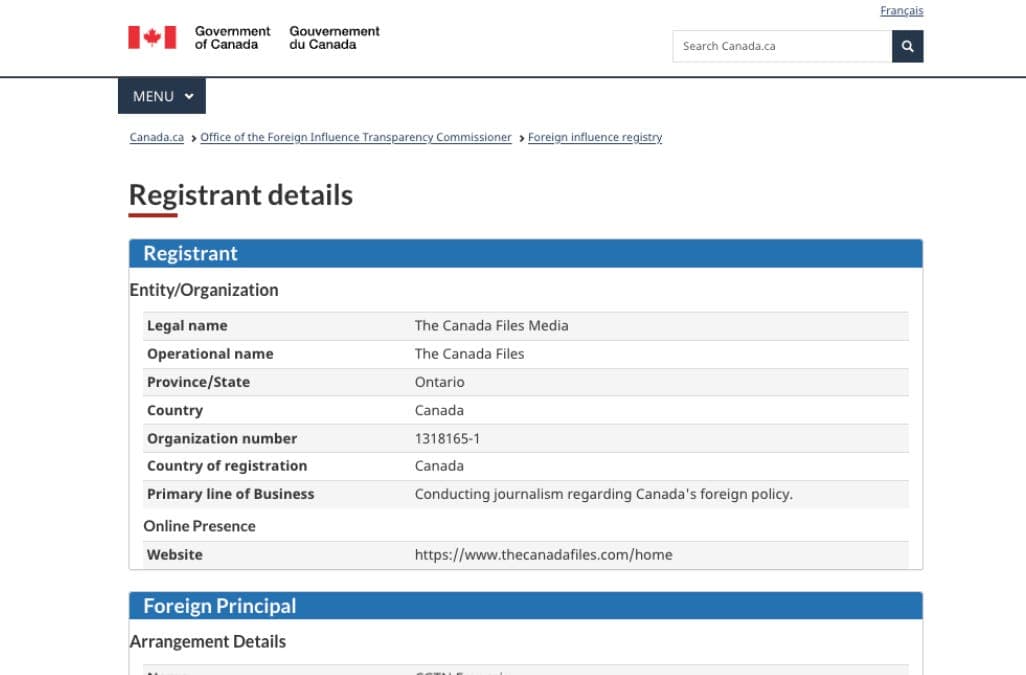
Task: Open Office of the Foreign Influence Transparency Commissioner link
Action: click(356, 137)
